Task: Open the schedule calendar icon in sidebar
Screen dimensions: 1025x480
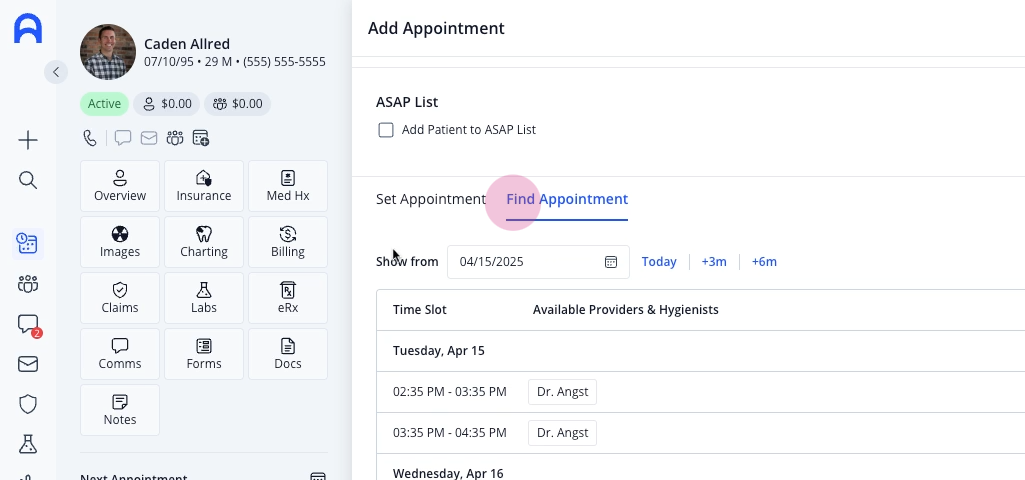Action: (x=28, y=244)
